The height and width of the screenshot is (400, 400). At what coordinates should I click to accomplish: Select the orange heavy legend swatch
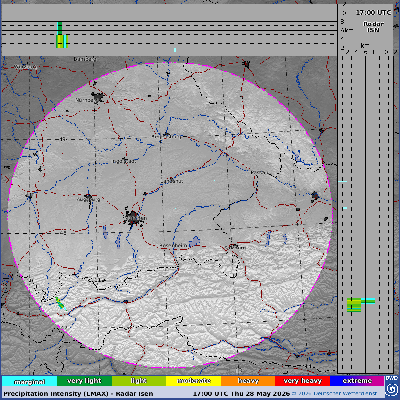[x=248, y=381]
